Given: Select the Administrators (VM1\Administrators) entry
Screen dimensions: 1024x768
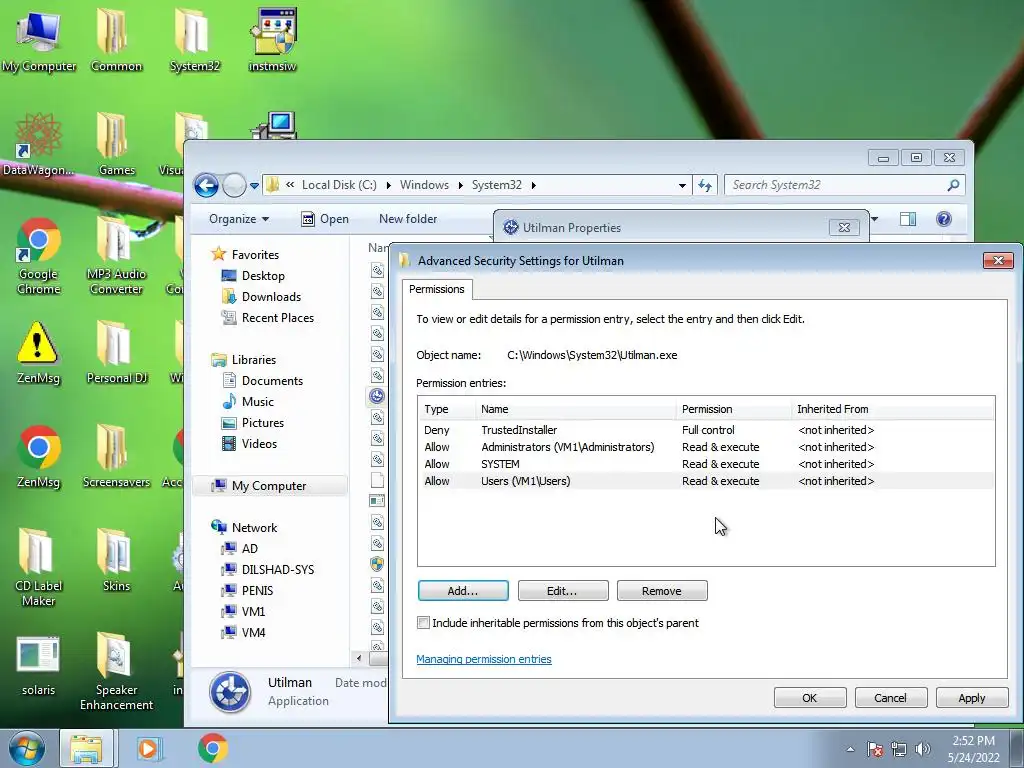Looking at the screenshot, I should pyautogui.click(x=706, y=447).
